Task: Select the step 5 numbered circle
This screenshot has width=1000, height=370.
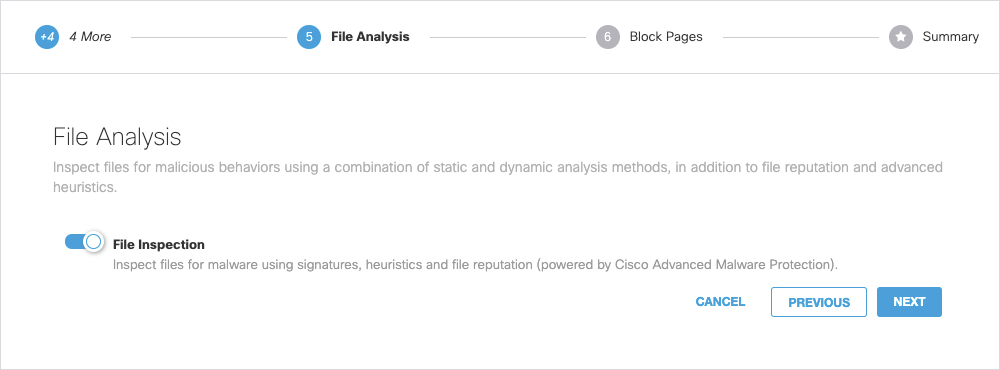Action: pos(309,37)
